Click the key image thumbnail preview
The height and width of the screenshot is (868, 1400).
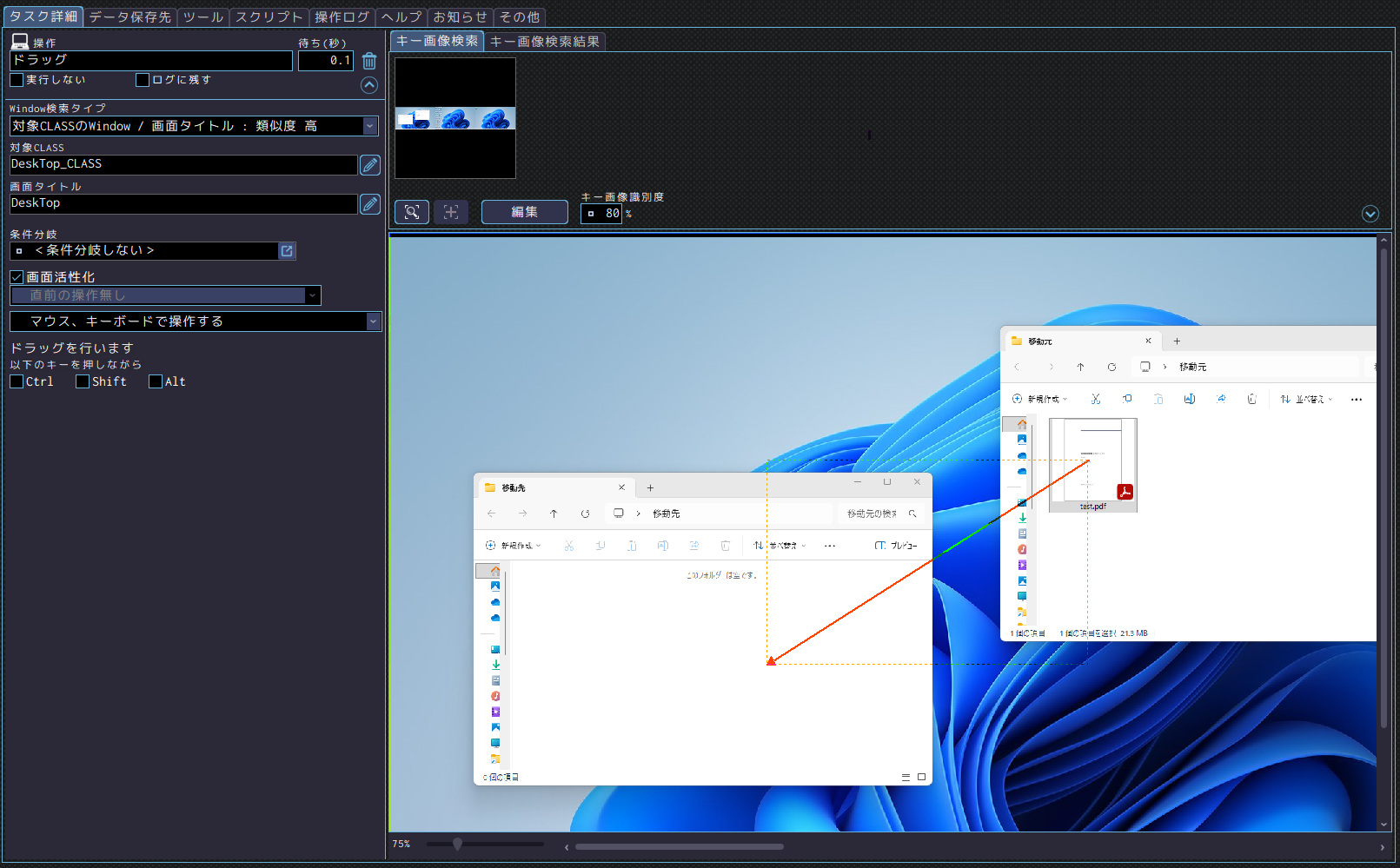(x=455, y=118)
